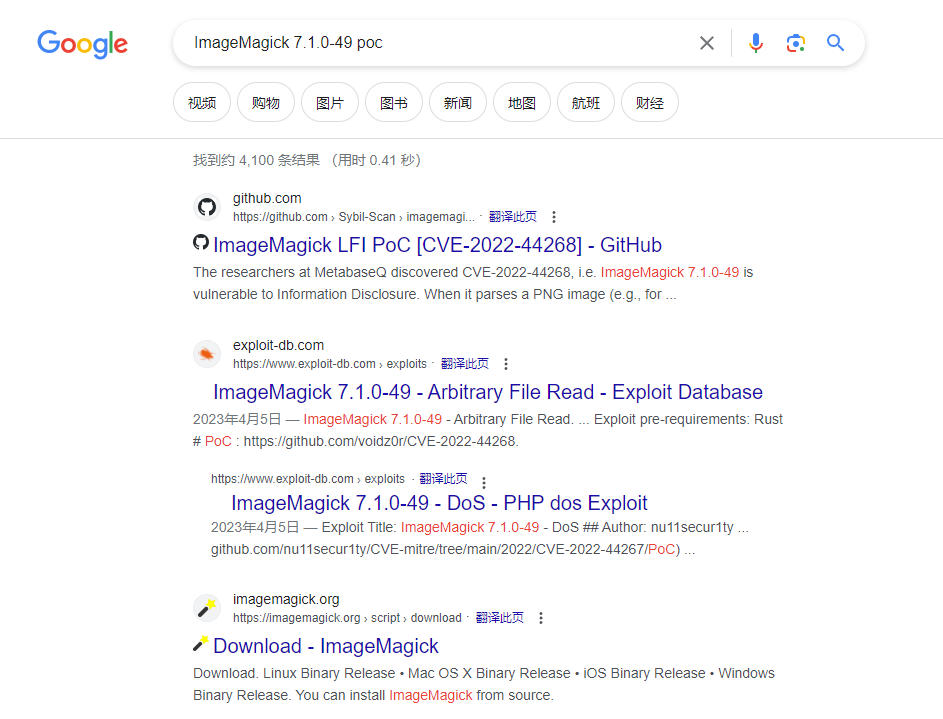Click the https://imagemagick.org script download breadcrumb

pyautogui.click(x=347, y=618)
